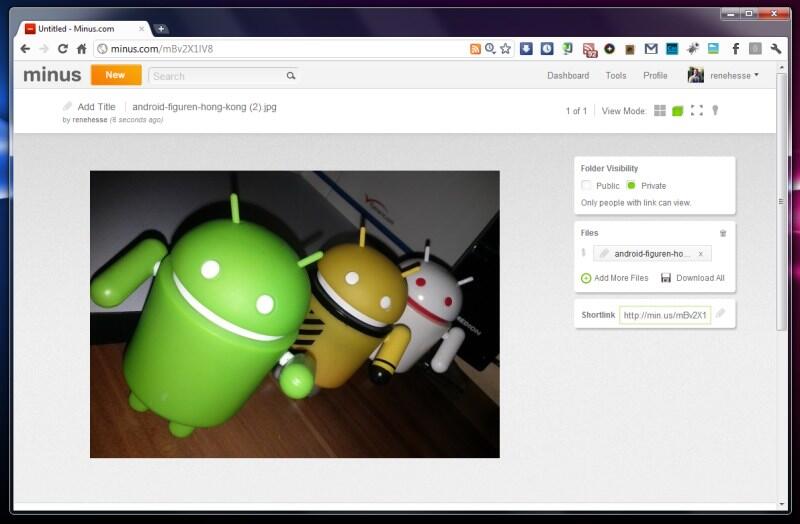This screenshot has width=800, height=524.
Task: Close the Minus.com browser tab
Action: [142, 29]
